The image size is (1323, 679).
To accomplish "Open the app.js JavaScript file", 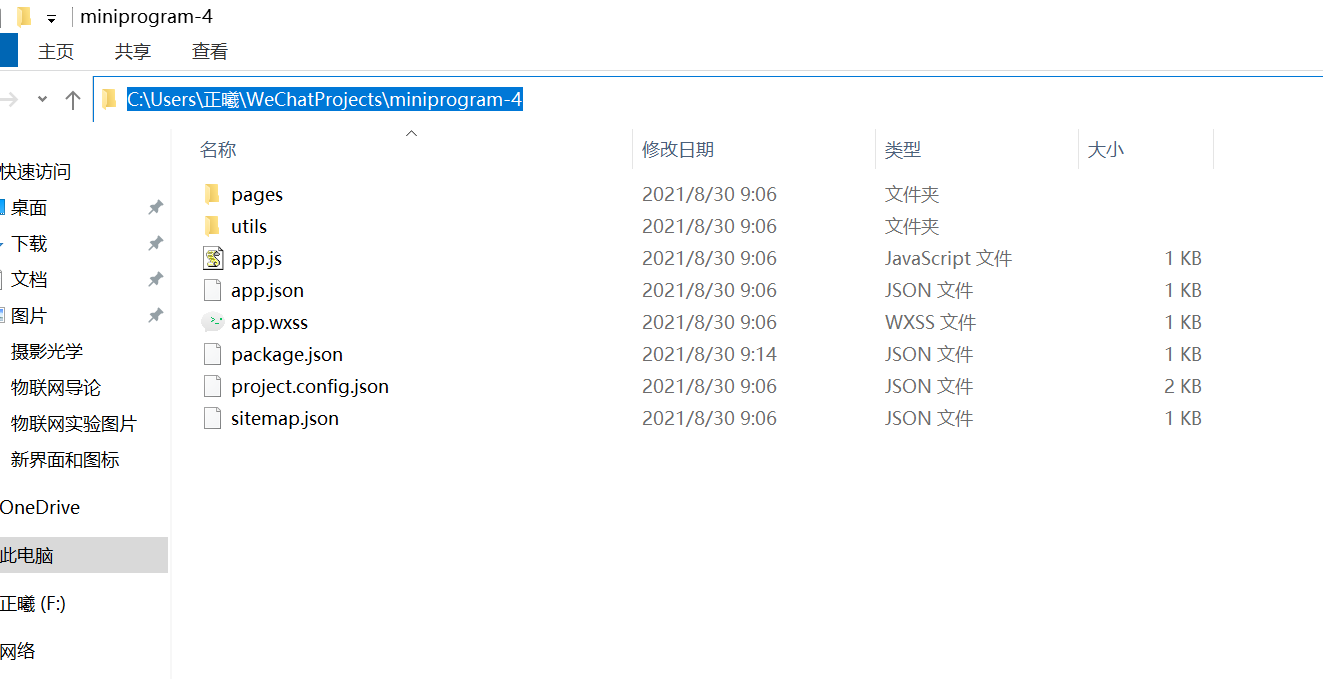I will [256, 258].
